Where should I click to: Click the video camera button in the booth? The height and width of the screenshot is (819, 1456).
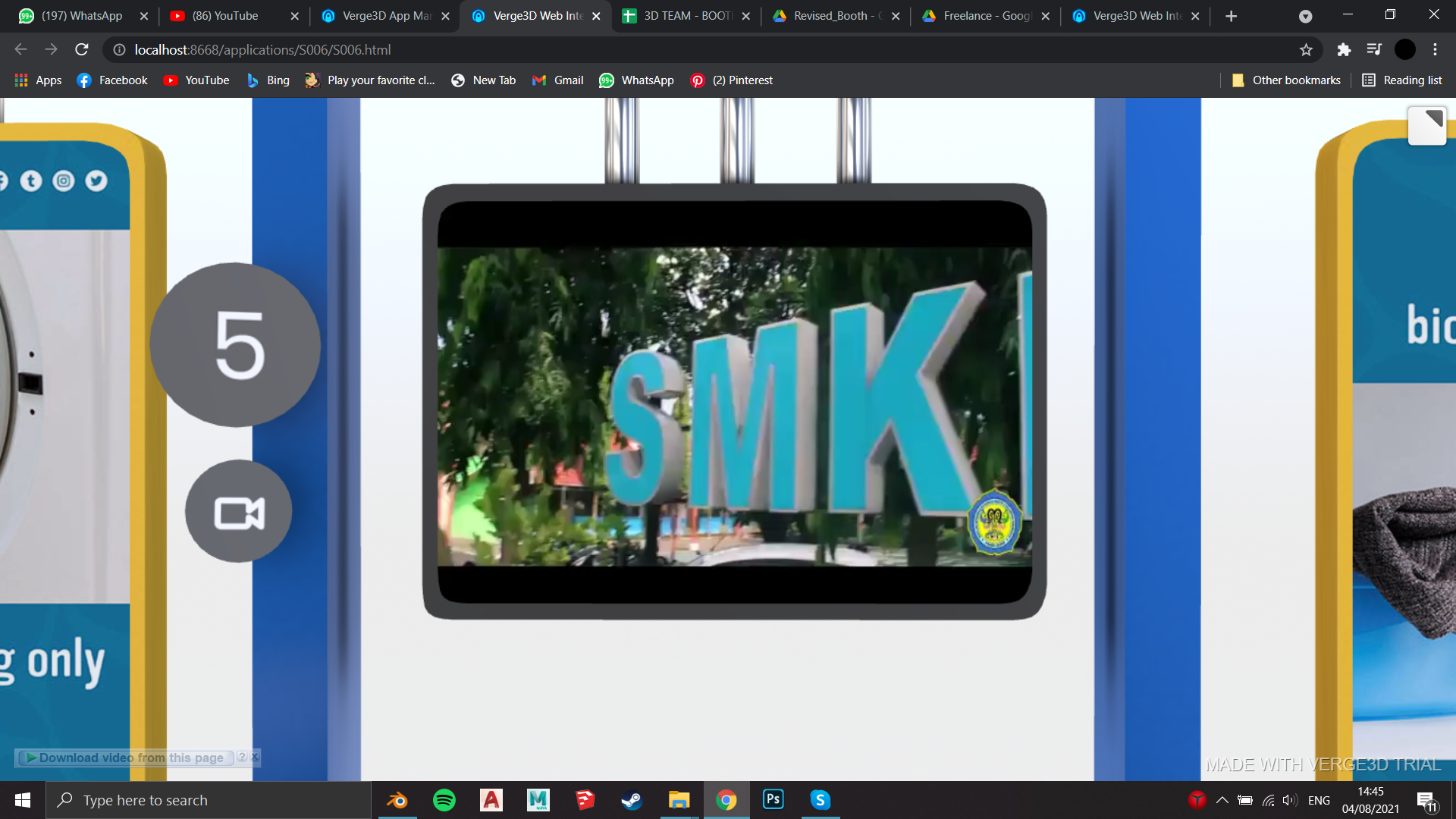239,512
